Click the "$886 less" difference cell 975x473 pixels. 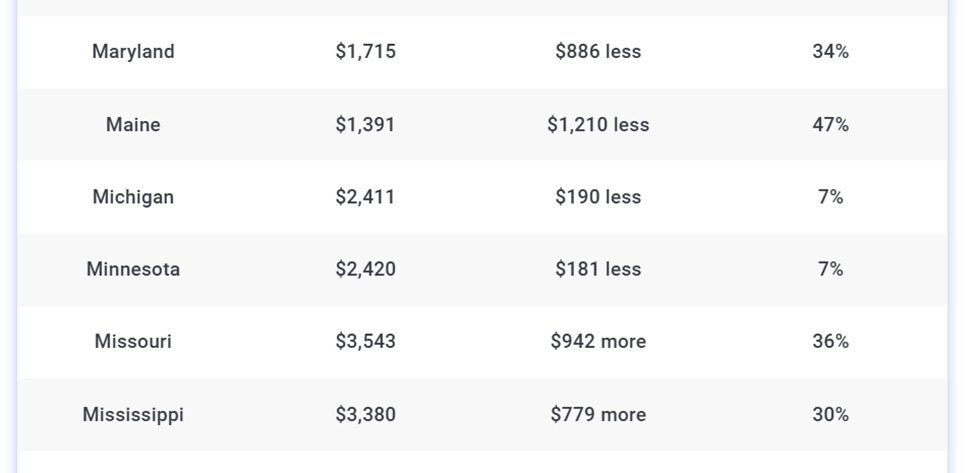point(598,52)
